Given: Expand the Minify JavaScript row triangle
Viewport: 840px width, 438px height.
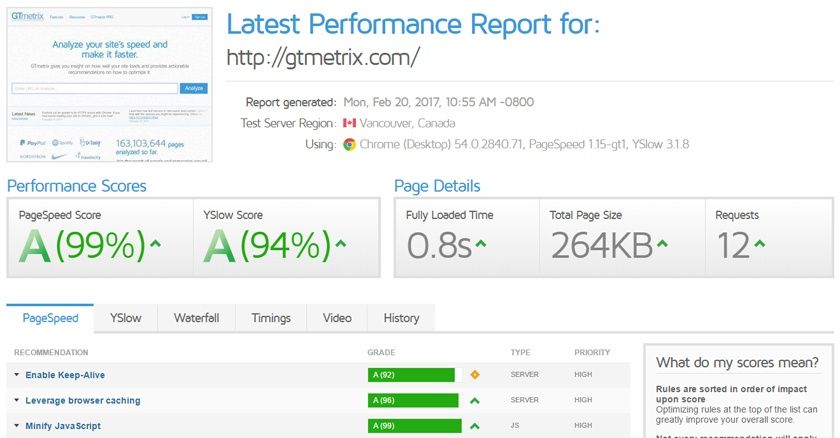Looking at the screenshot, I should 17,426.
